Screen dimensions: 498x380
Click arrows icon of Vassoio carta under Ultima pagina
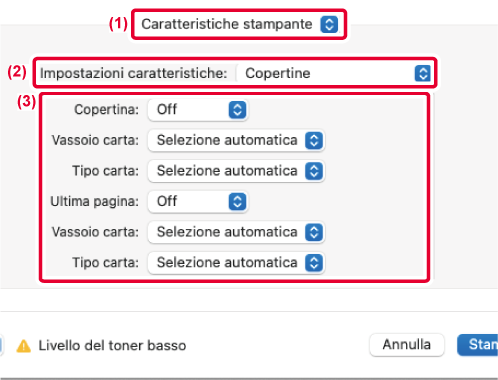pos(314,232)
